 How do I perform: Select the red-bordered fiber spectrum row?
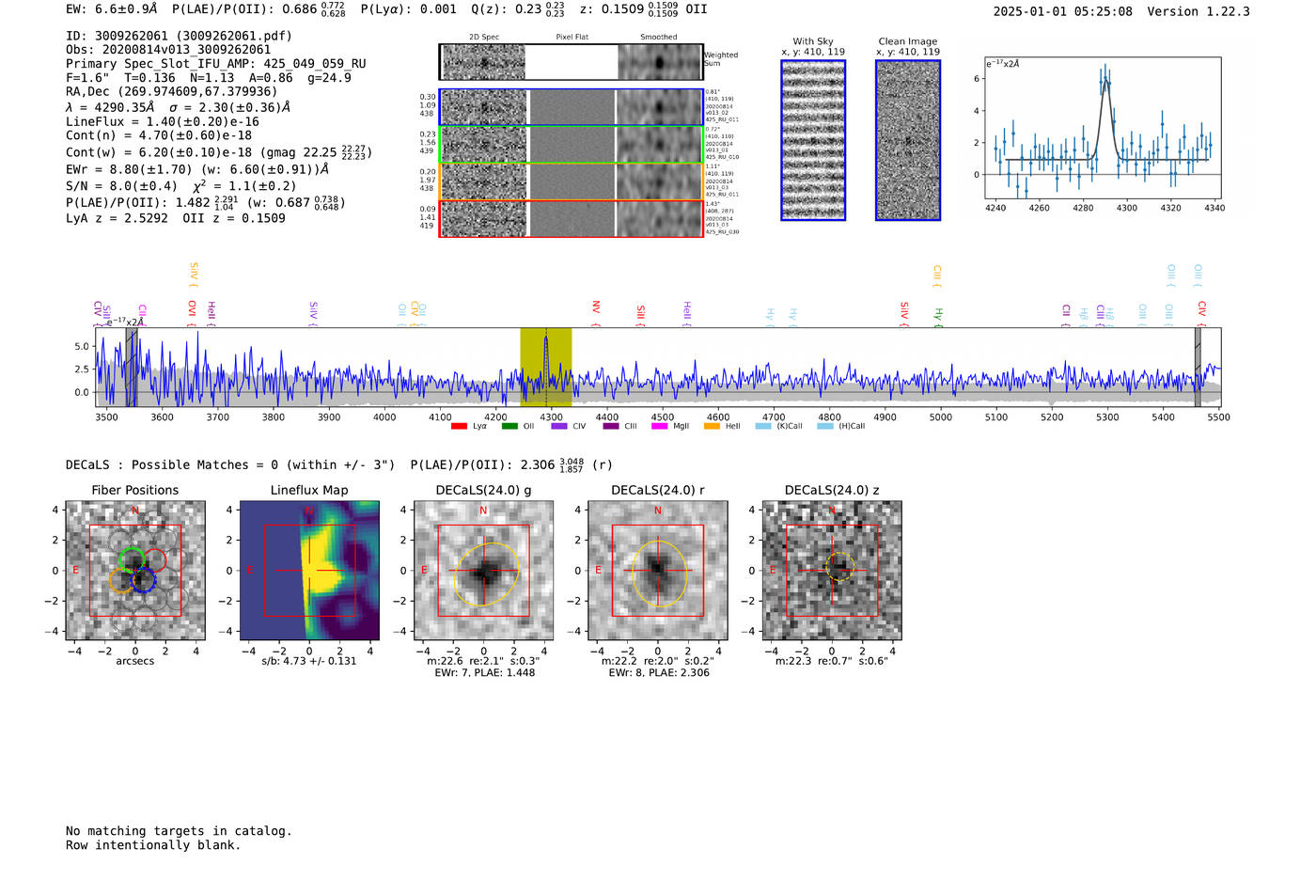click(x=572, y=218)
